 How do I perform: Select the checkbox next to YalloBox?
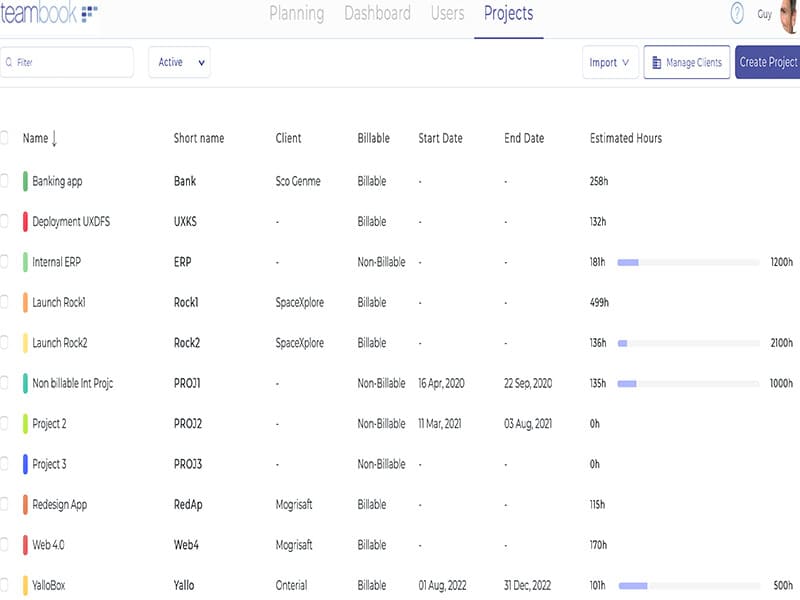pyautogui.click(x=4, y=585)
